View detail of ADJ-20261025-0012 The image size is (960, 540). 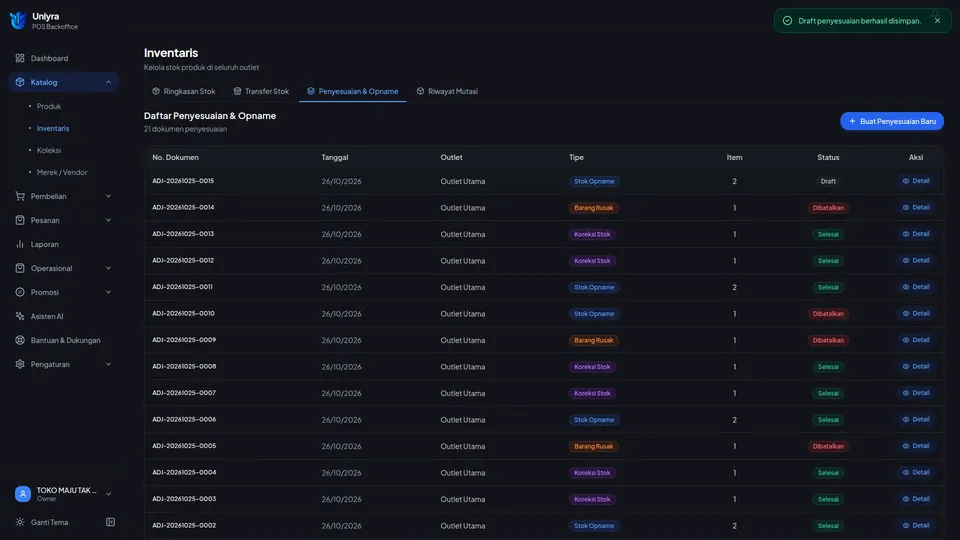pos(916,260)
